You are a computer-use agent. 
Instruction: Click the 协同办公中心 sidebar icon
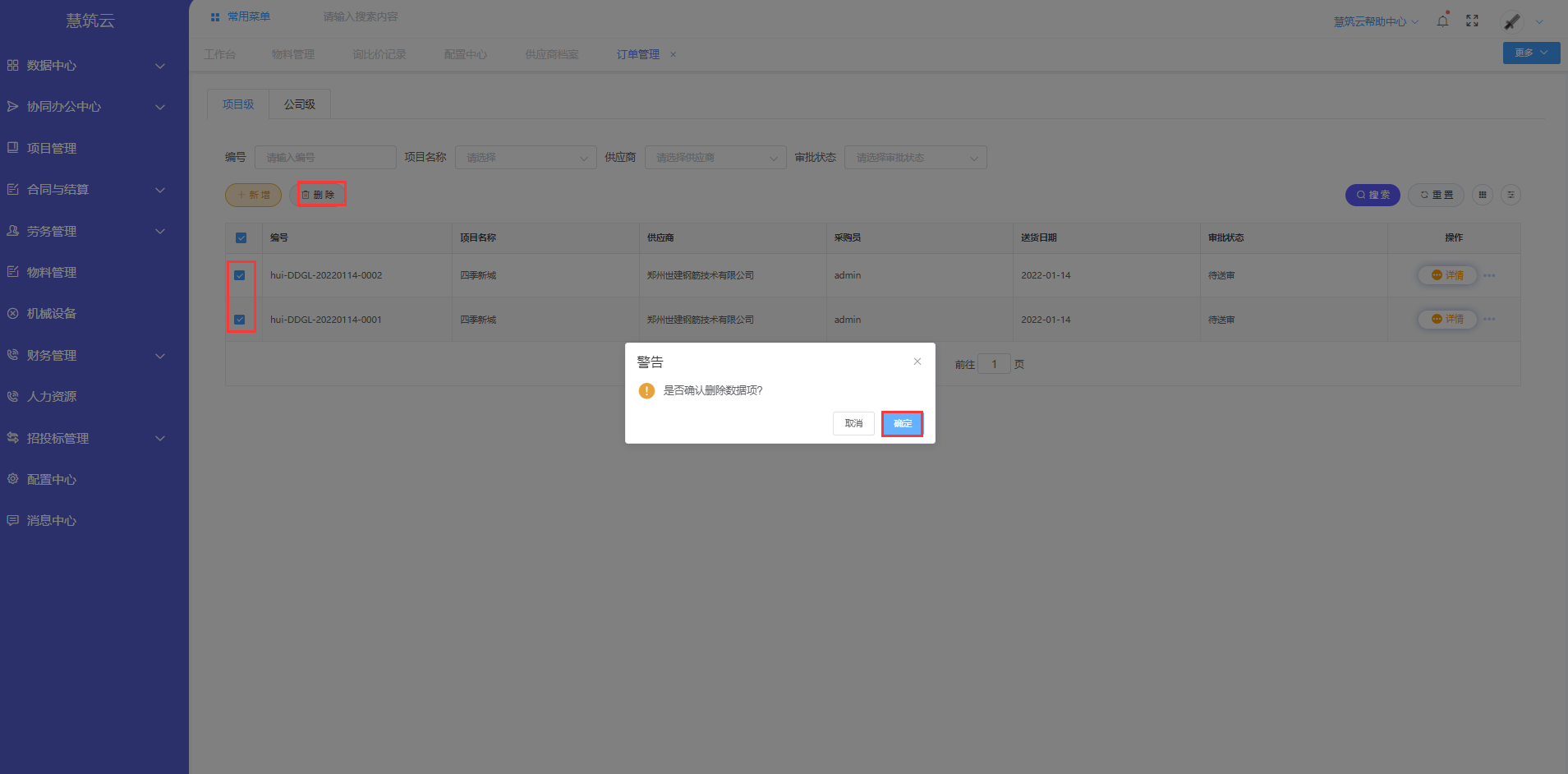pos(12,106)
